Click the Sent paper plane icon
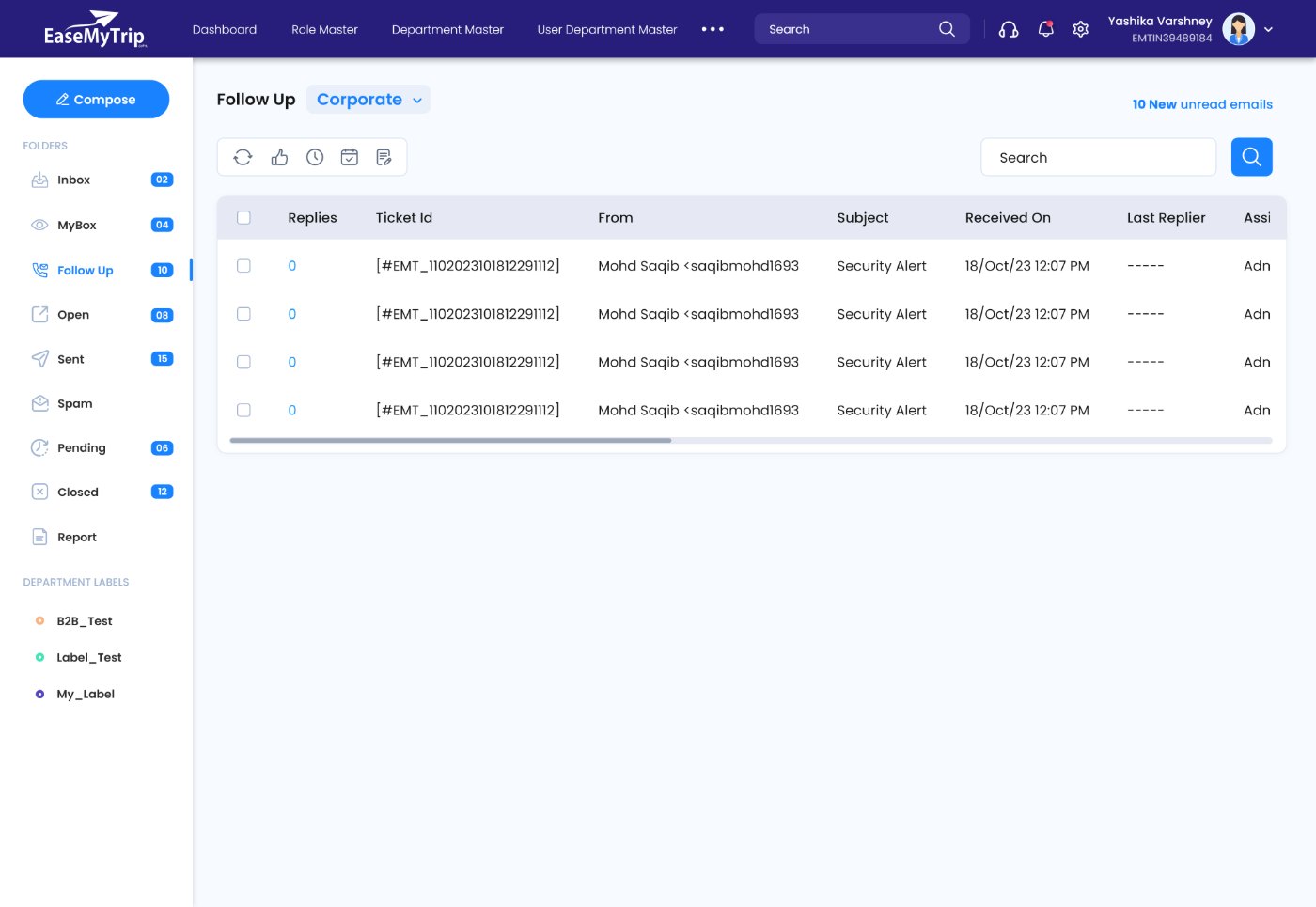 point(39,358)
